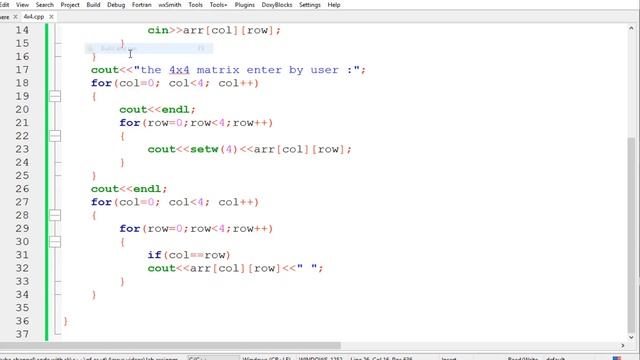Click the cin>>arr[col][row]; code on line 14
Viewport: 640px width, 360px height.
pos(214,30)
